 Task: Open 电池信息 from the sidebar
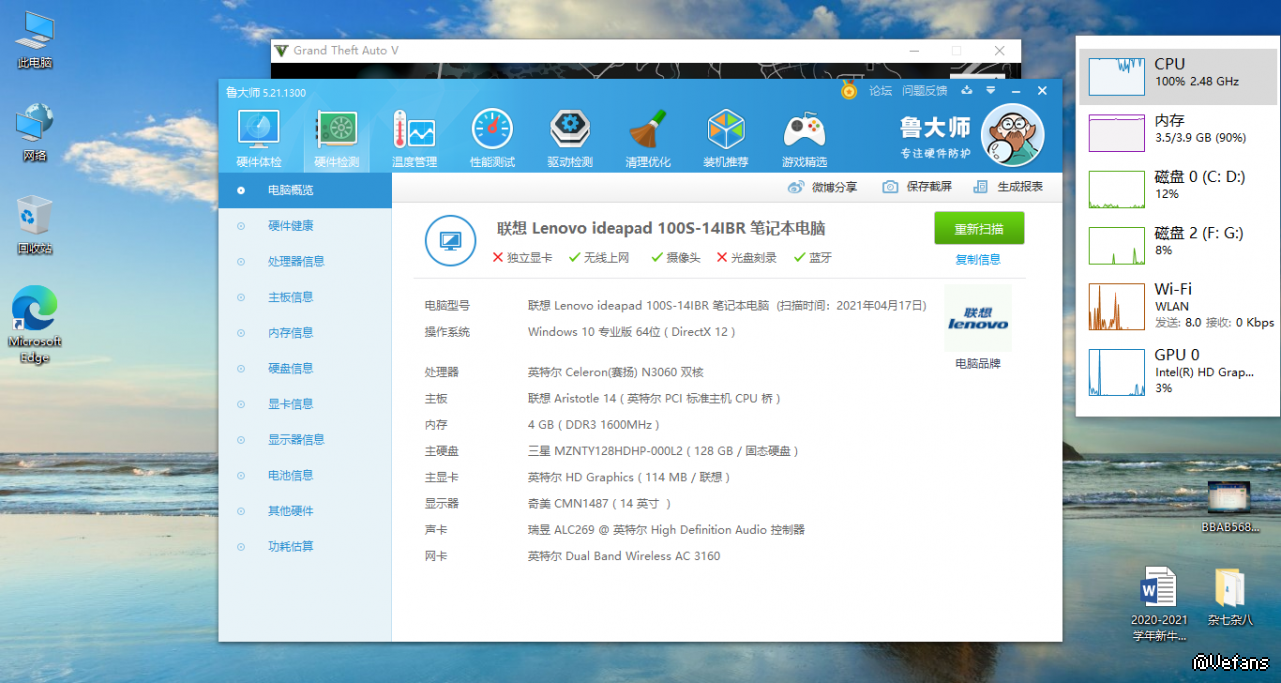click(x=290, y=476)
